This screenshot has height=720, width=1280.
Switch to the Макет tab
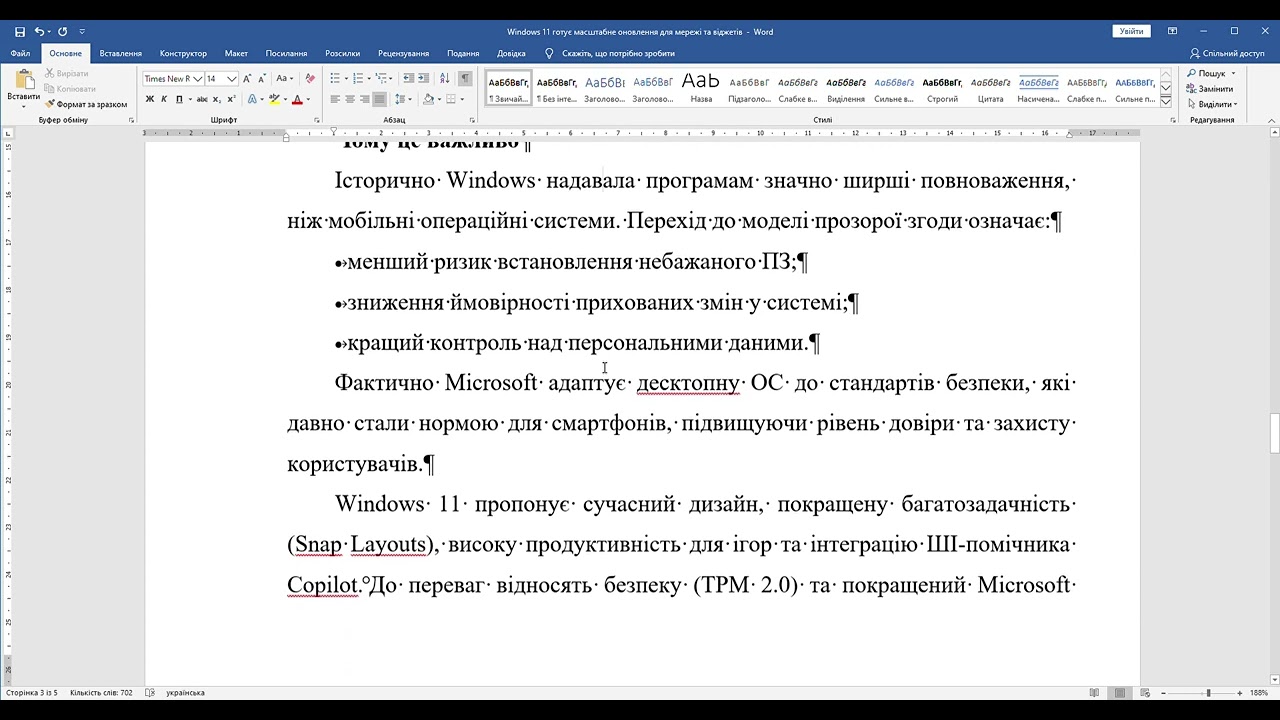click(236, 53)
